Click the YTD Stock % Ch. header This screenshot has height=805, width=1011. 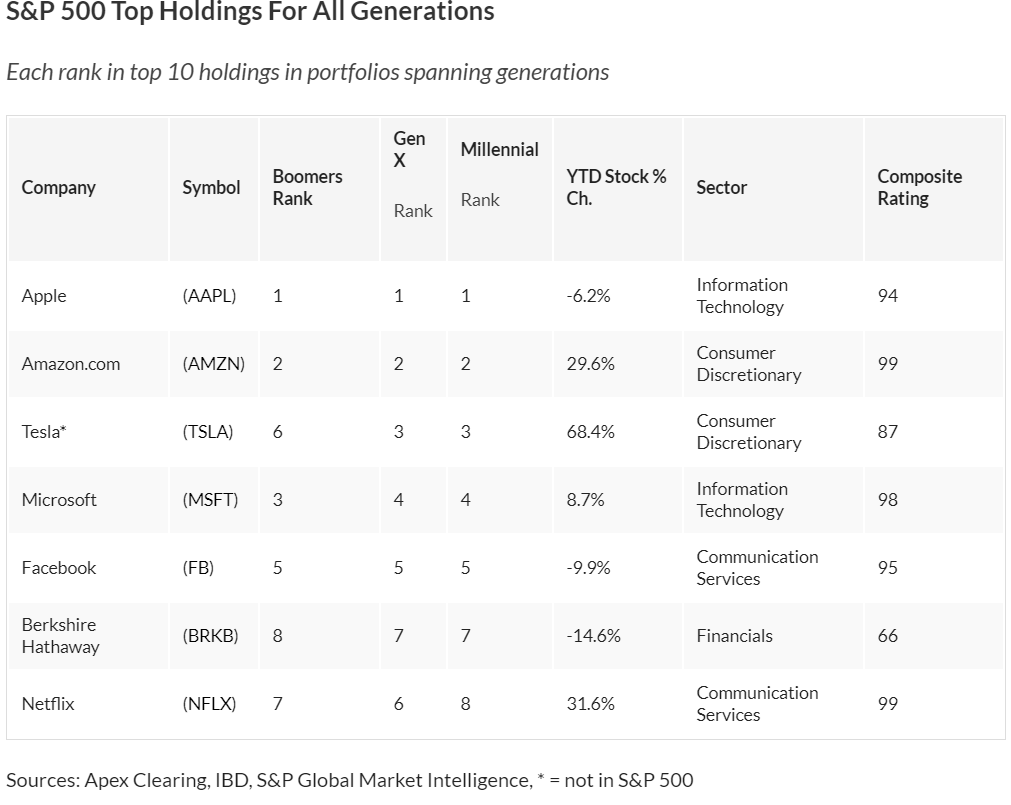tap(615, 188)
